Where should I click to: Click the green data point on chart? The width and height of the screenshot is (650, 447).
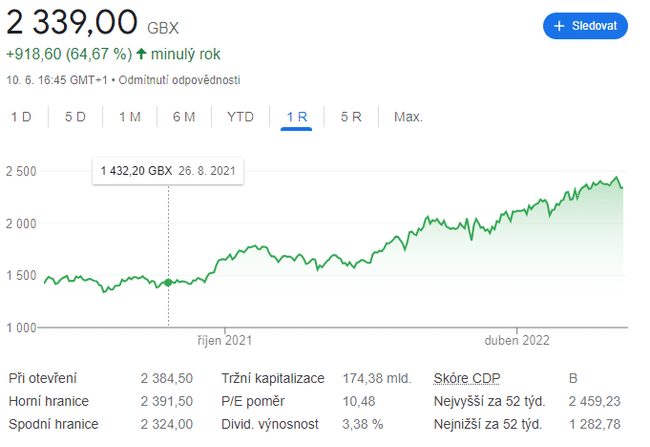(168, 283)
